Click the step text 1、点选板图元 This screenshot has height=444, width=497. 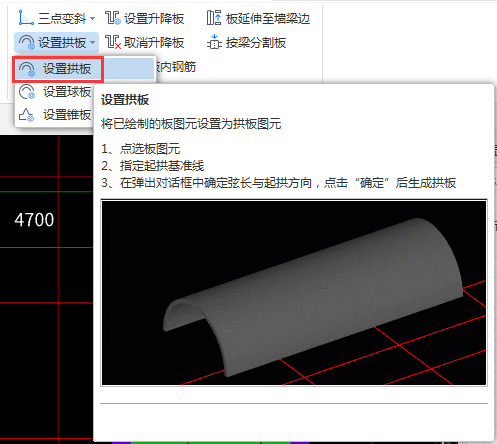[141, 149]
